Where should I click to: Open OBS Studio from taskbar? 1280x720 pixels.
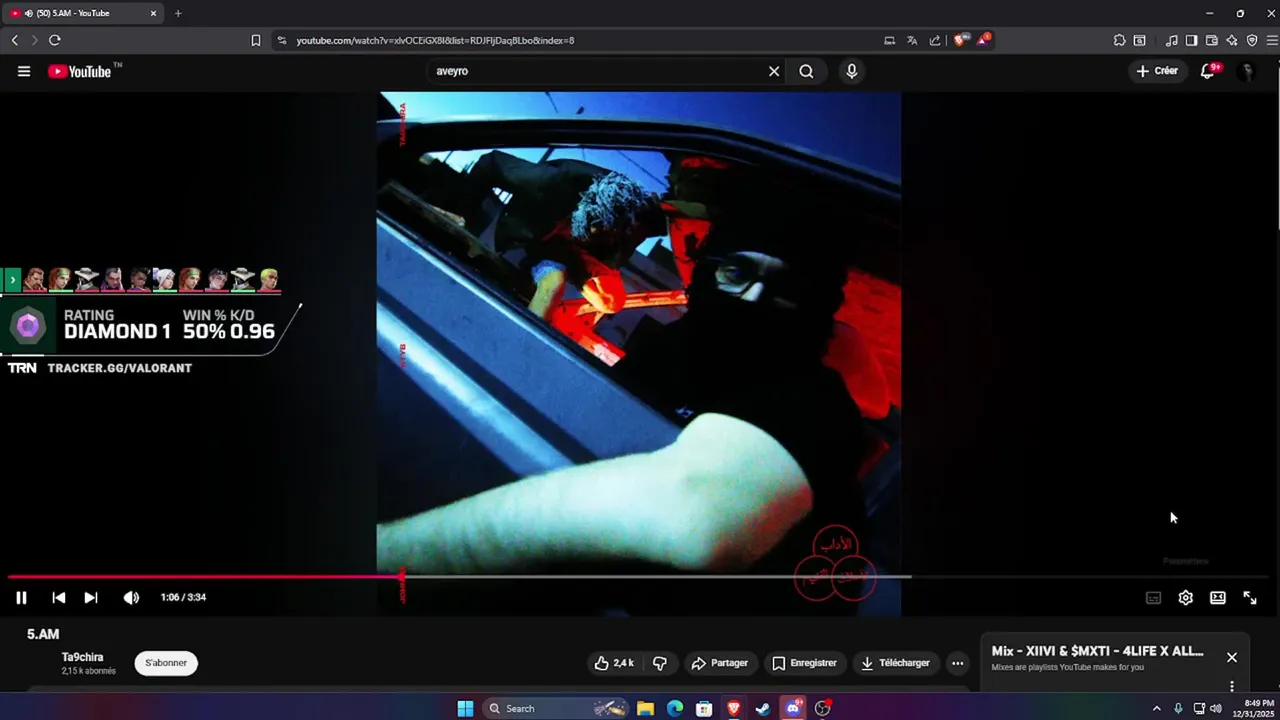[823, 708]
